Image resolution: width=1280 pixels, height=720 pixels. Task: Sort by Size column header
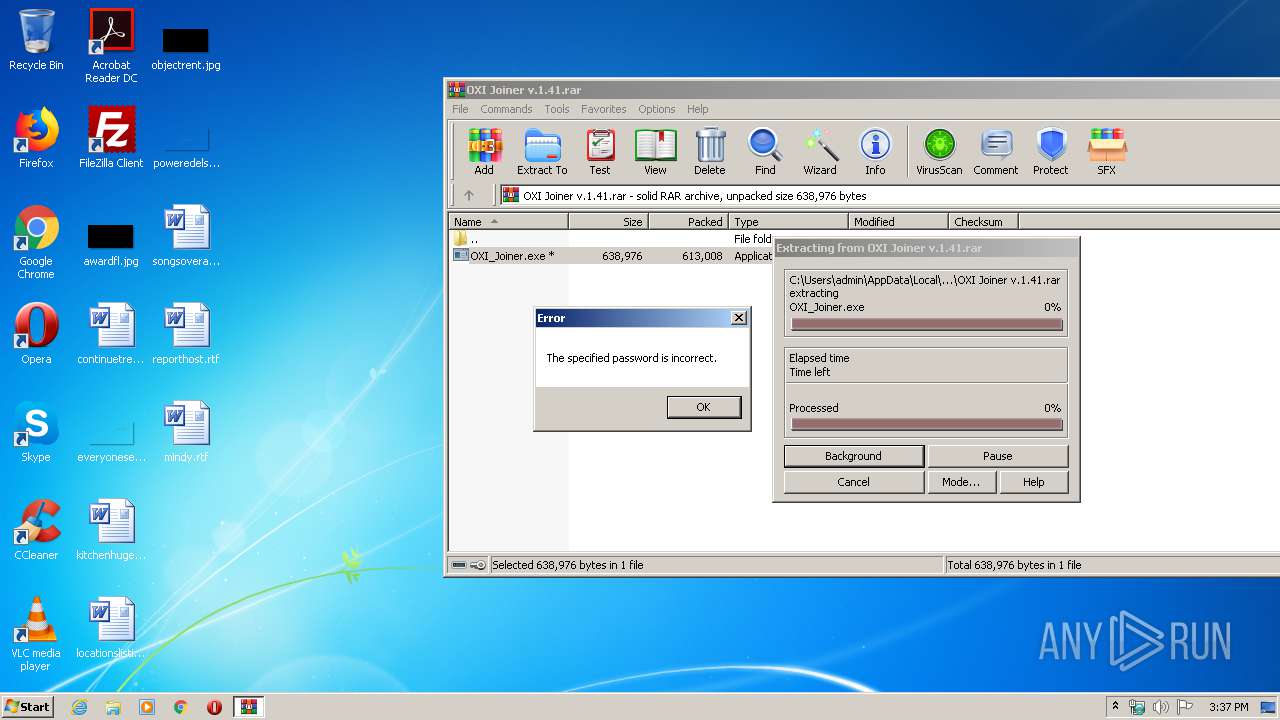click(x=608, y=222)
